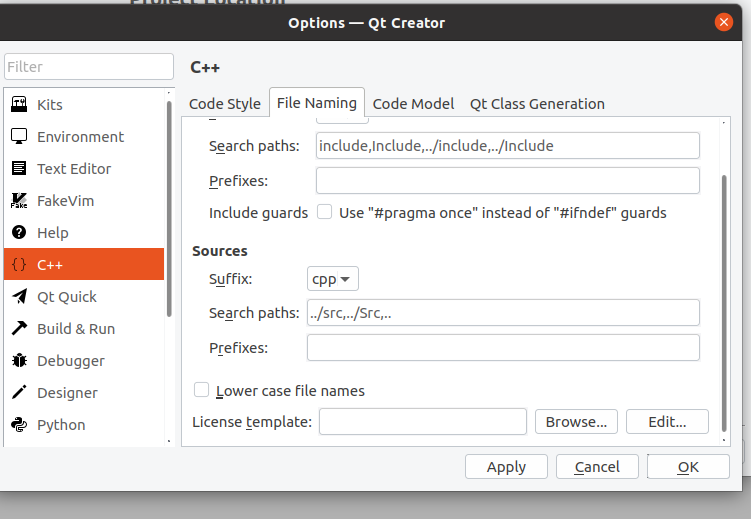Screen dimensions: 751x519
Task: Click the Apply button
Action: (506, 466)
